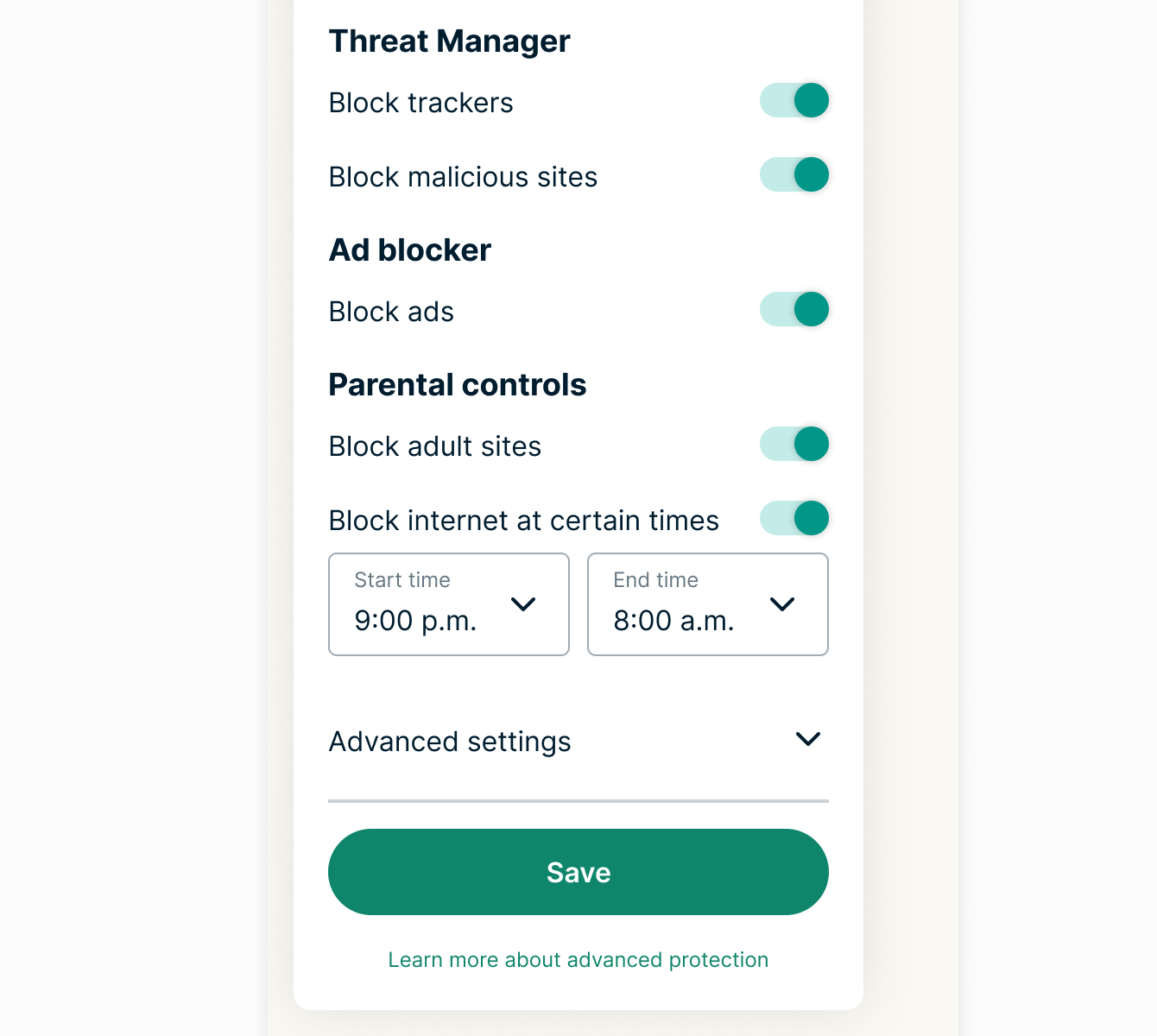1157x1036 pixels.
Task: Click the Parental controls heading
Action: pos(458,385)
